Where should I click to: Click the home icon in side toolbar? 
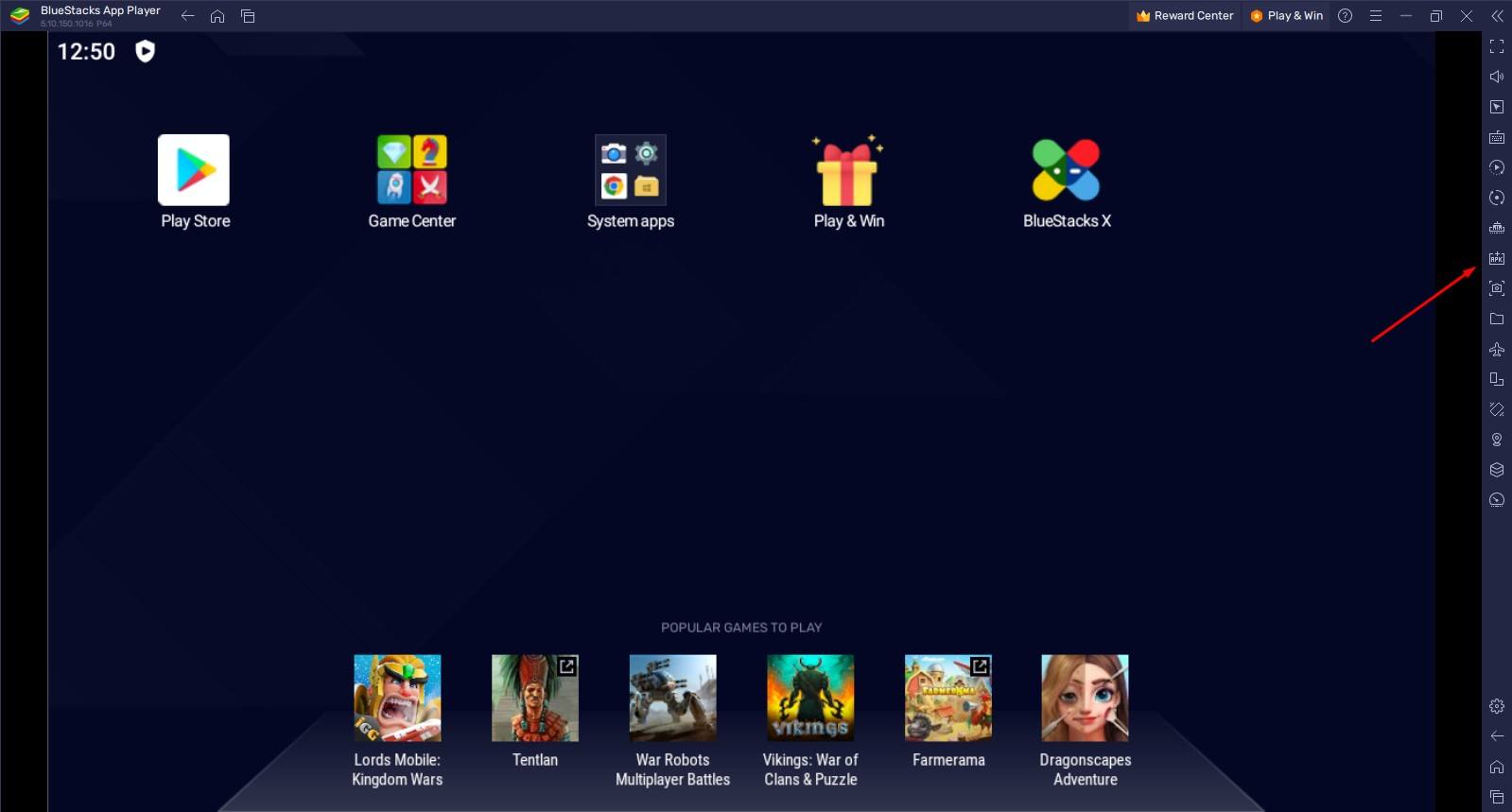click(1497, 767)
